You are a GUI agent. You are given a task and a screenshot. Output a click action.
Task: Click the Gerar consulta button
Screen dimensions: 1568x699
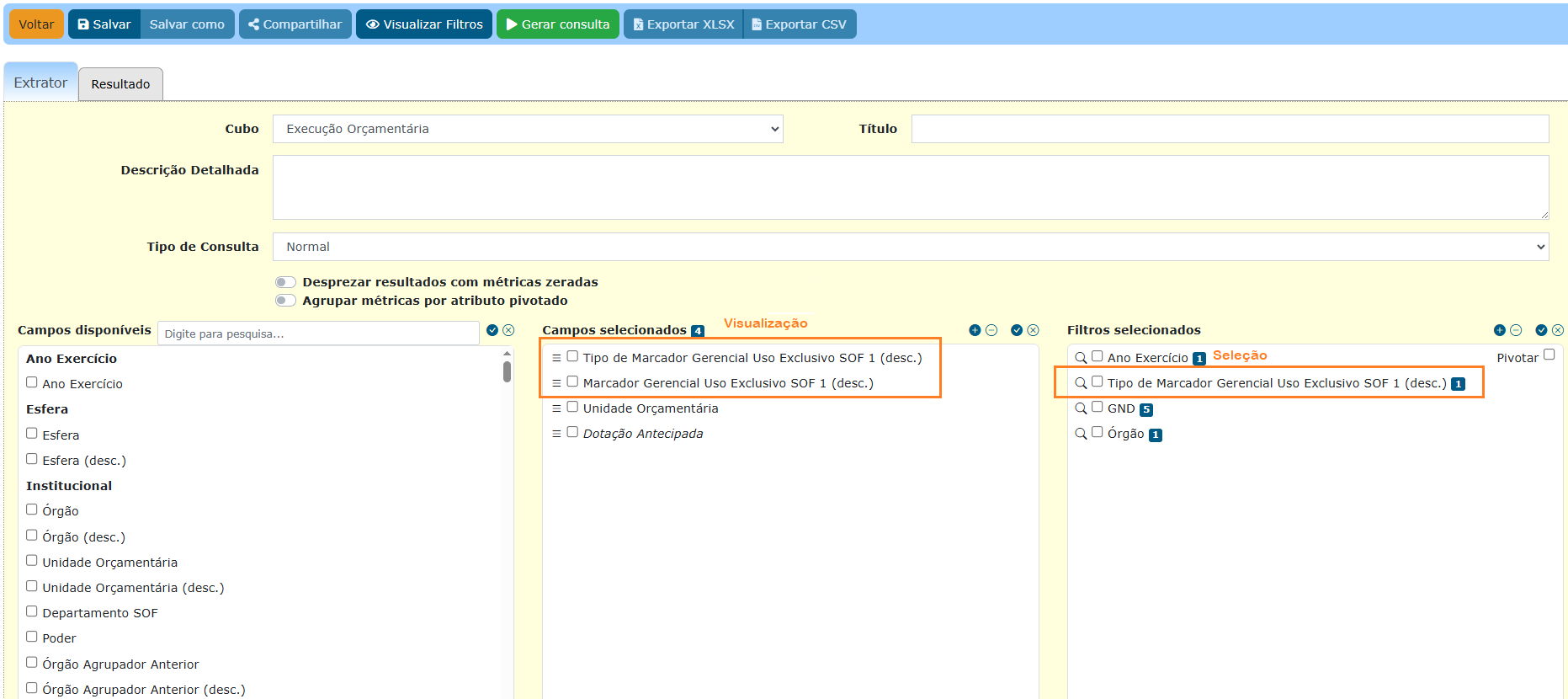[x=557, y=24]
